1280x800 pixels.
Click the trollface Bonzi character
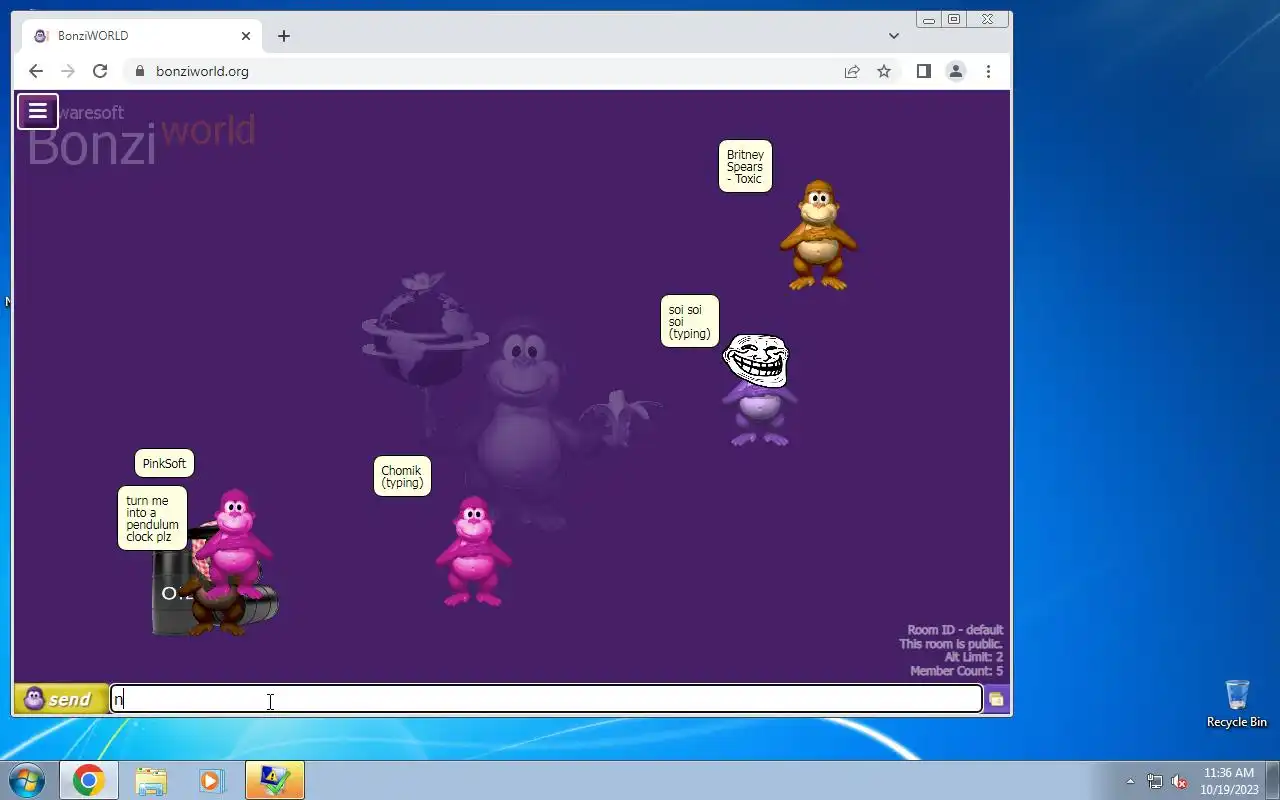pos(759,390)
